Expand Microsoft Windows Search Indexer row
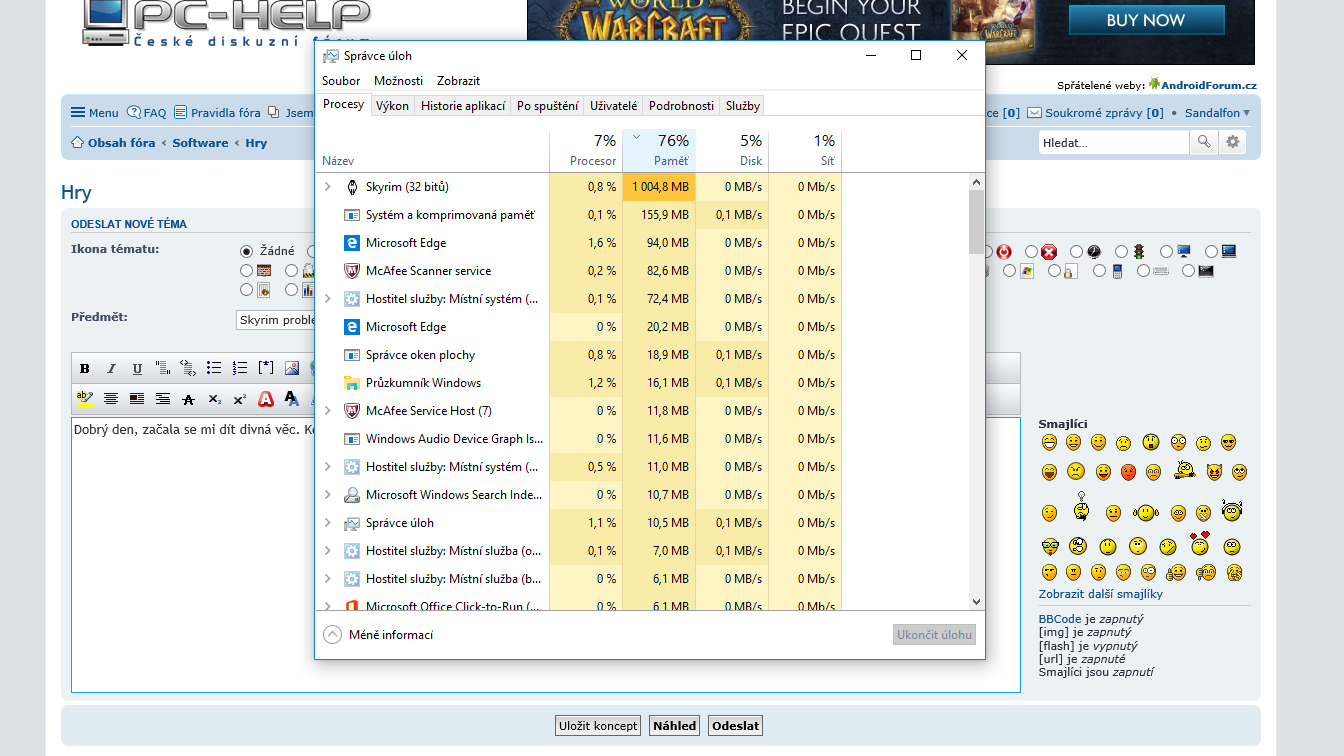The height and width of the screenshot is (756, 1344). click(x=327, y=494)
